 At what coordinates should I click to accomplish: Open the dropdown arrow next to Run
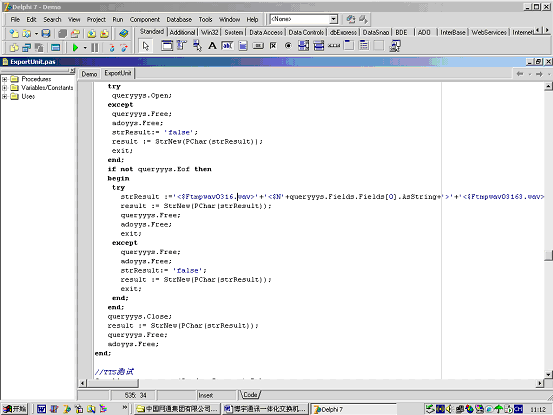pyautogui.click(x=85, y=48)
